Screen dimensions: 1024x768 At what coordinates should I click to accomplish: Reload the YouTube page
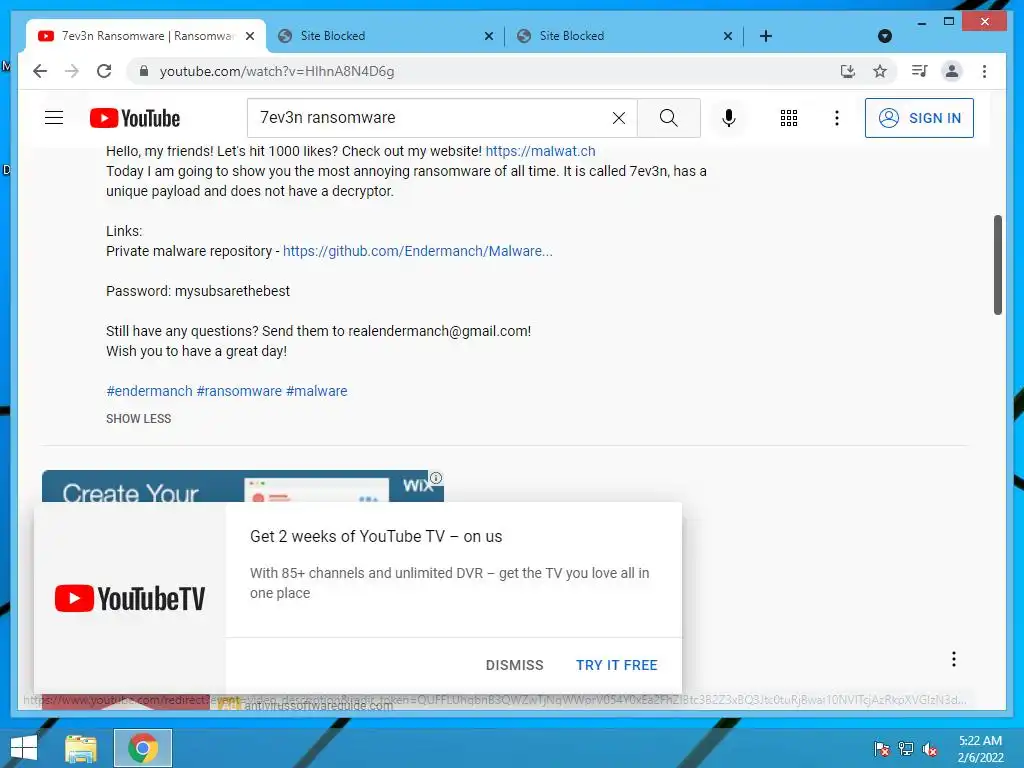point(104,71)
